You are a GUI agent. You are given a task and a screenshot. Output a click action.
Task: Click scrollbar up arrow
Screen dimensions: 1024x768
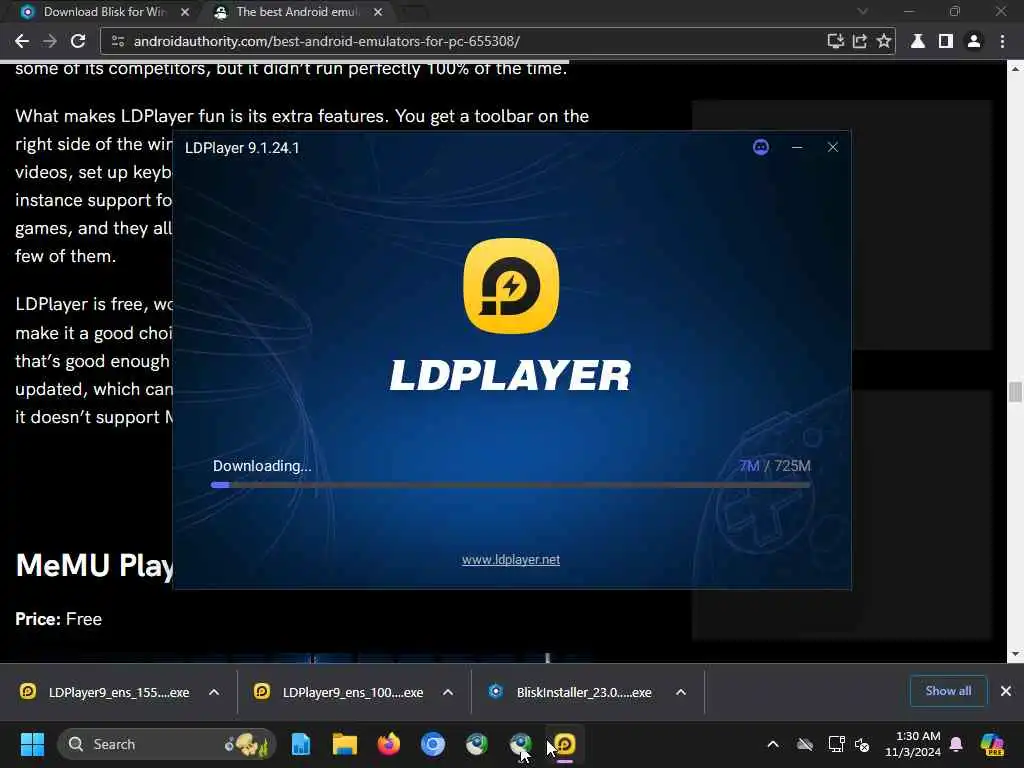pos(1015,67)
